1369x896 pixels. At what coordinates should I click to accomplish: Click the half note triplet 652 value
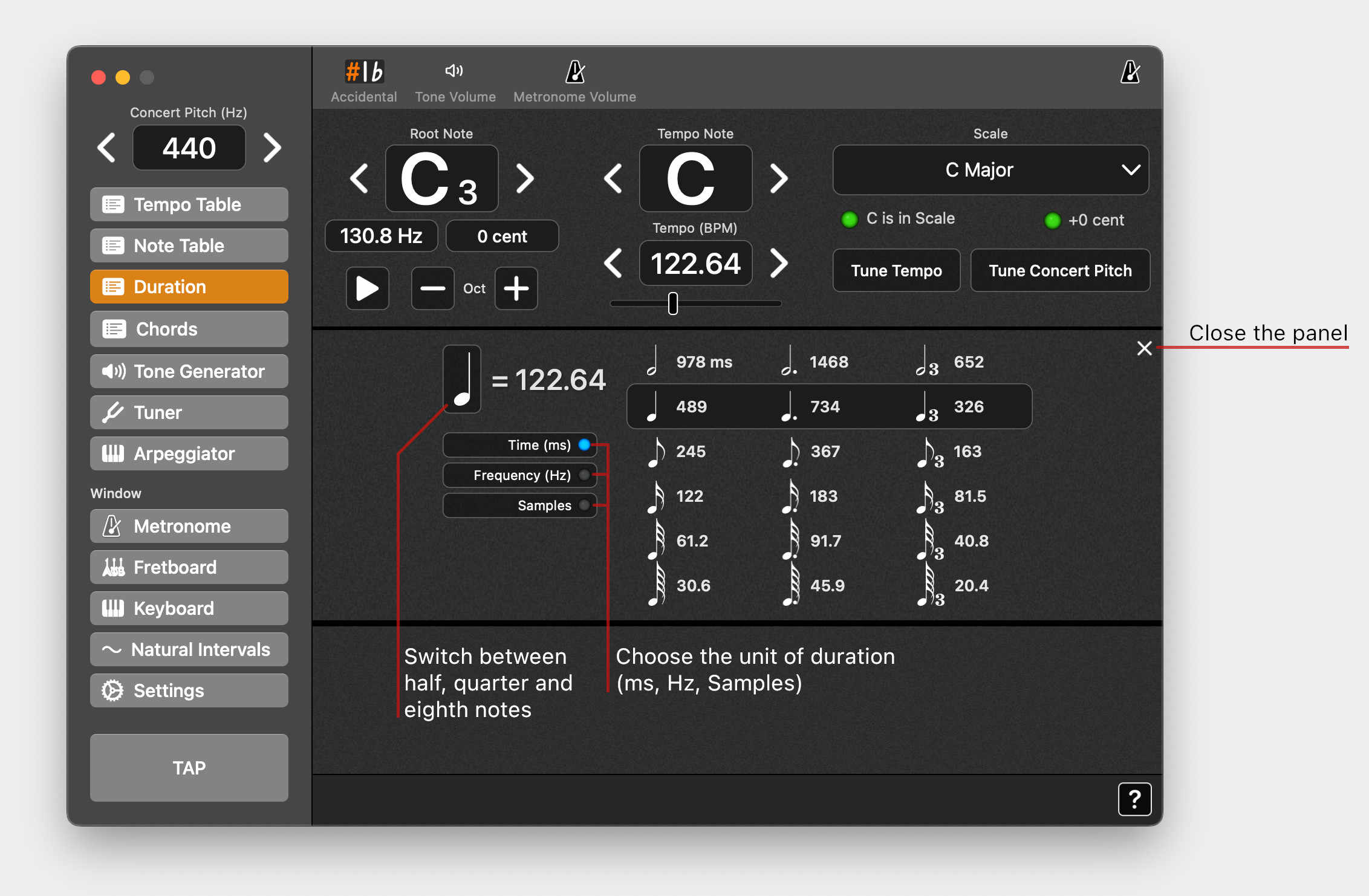click(969, 362)
